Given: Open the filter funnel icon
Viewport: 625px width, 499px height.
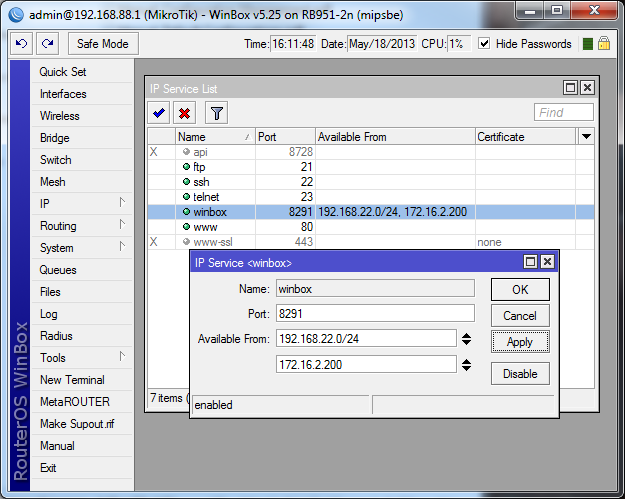Looking at the screenshot, I should [x=216, y=113].
